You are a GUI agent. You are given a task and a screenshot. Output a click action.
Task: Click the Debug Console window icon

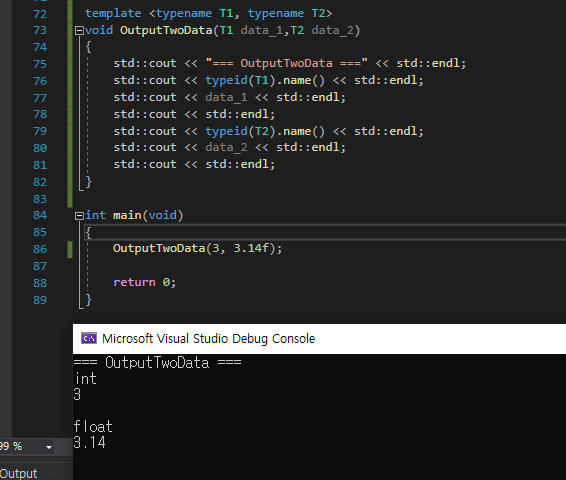pyautogui.click(x=89, y=338)
